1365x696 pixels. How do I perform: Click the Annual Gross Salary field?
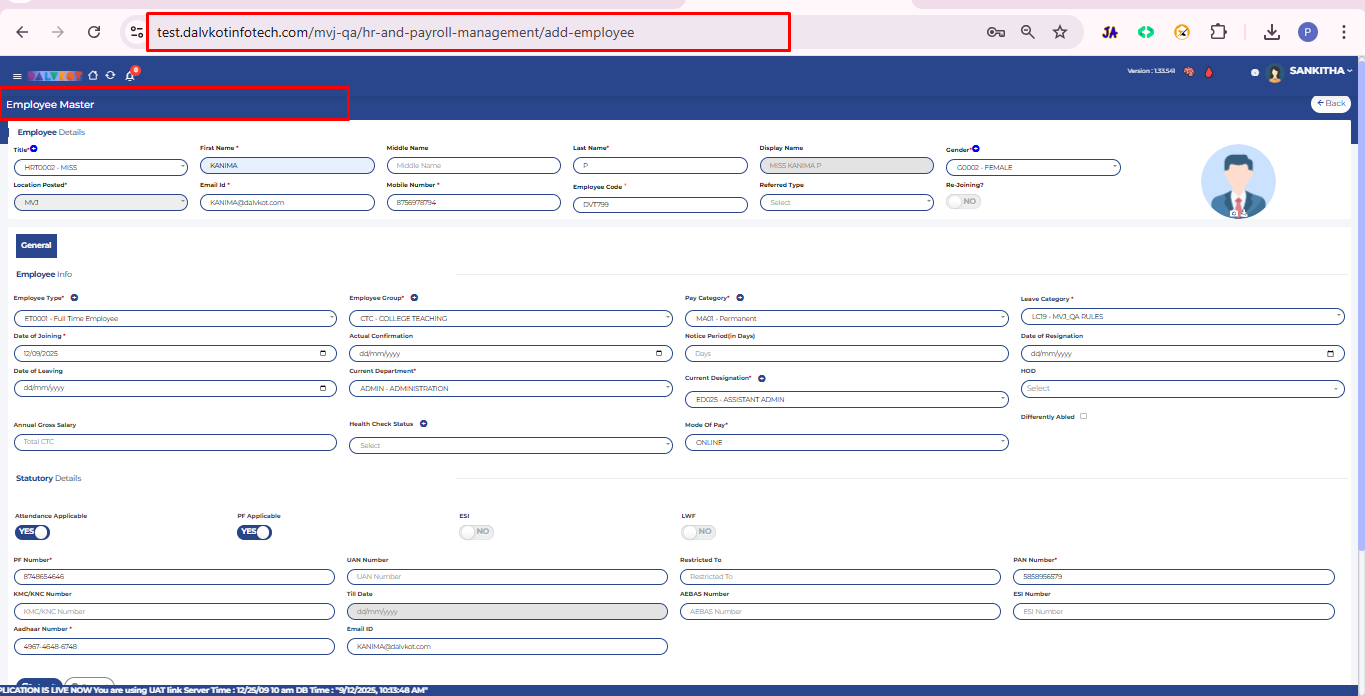[175, 442]
